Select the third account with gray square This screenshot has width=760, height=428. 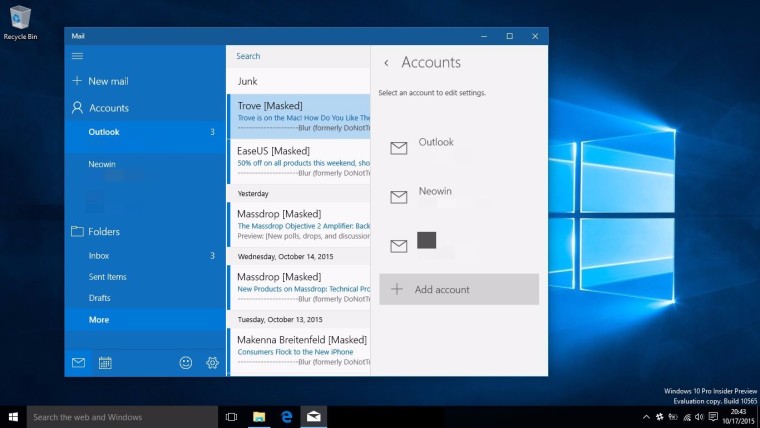(x=459, y=245)
